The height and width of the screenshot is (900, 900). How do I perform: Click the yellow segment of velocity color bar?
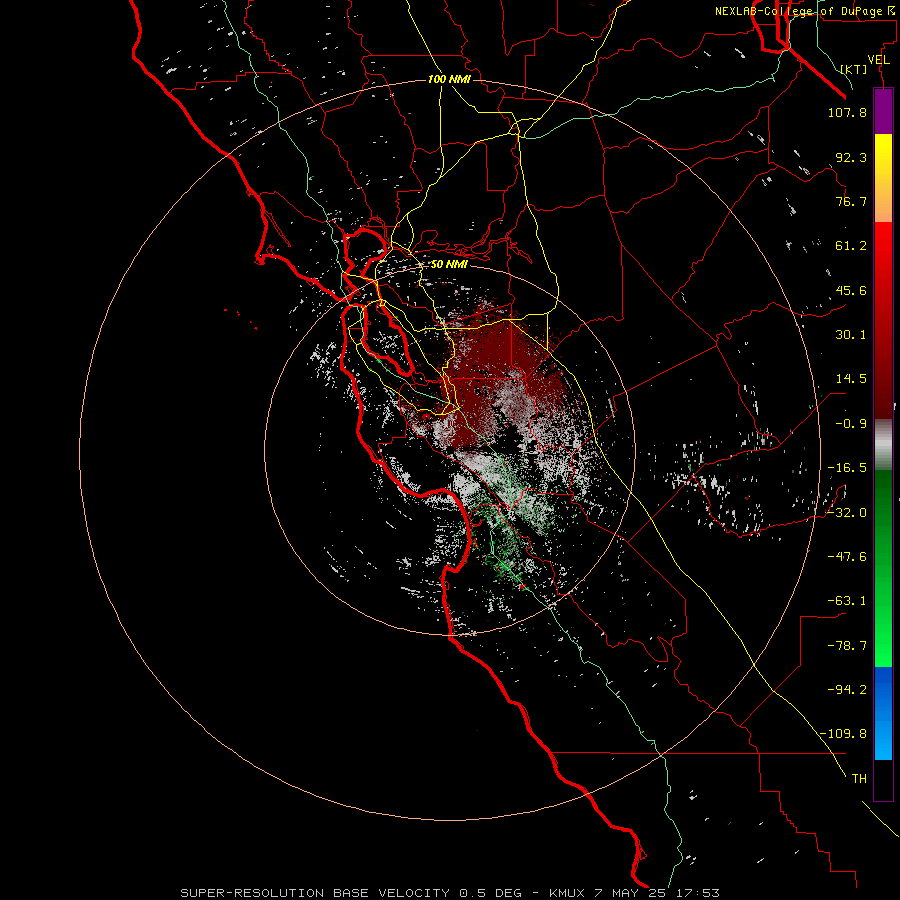883,178
